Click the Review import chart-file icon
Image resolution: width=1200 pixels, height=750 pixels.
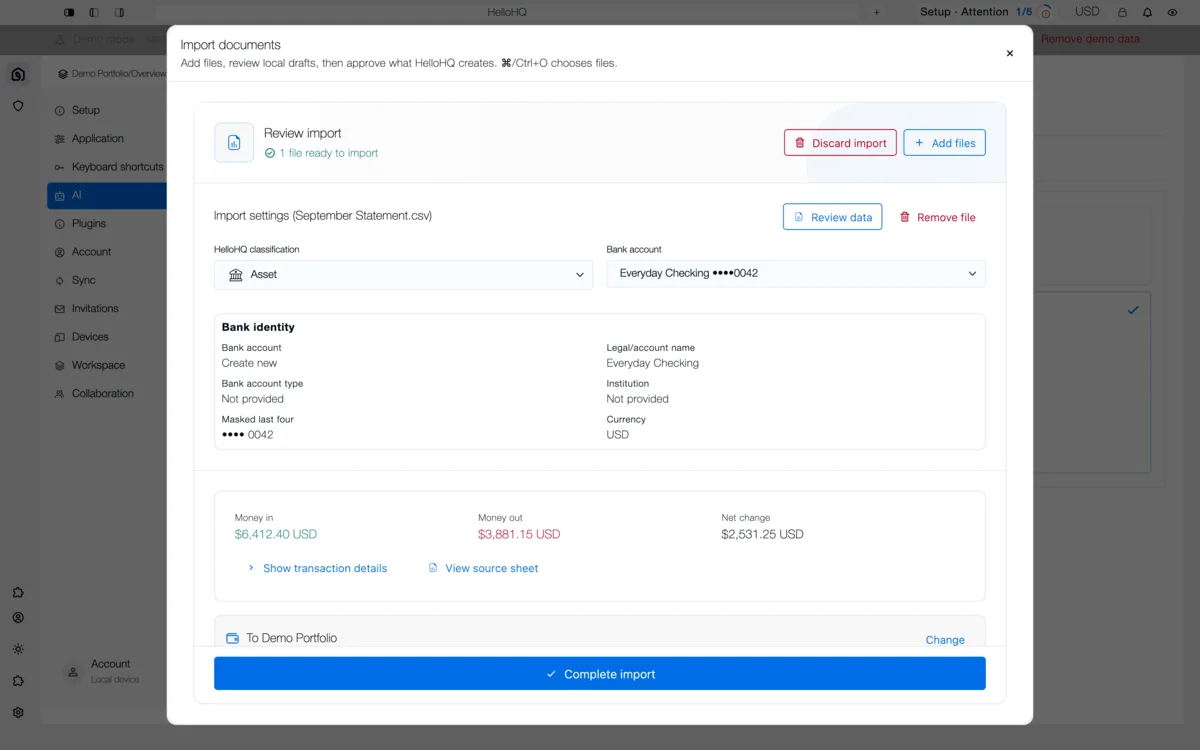[234, 143]
